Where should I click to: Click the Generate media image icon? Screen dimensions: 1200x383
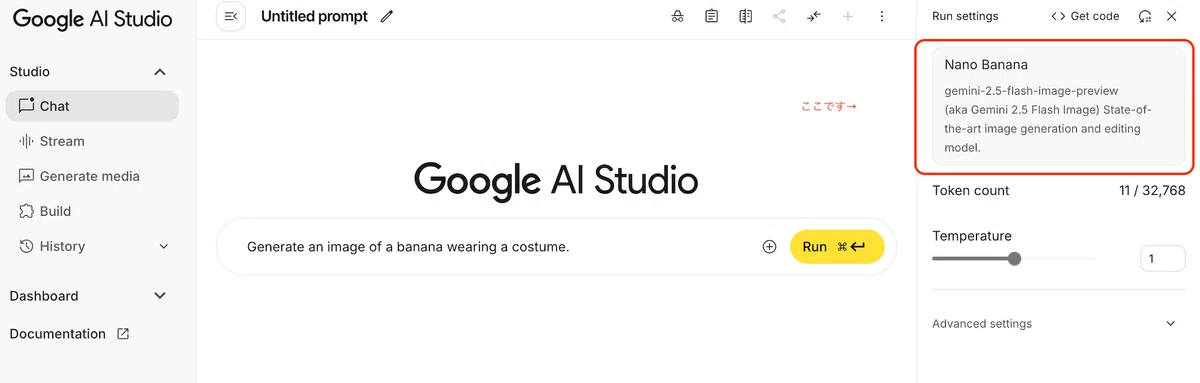point(26,176)
